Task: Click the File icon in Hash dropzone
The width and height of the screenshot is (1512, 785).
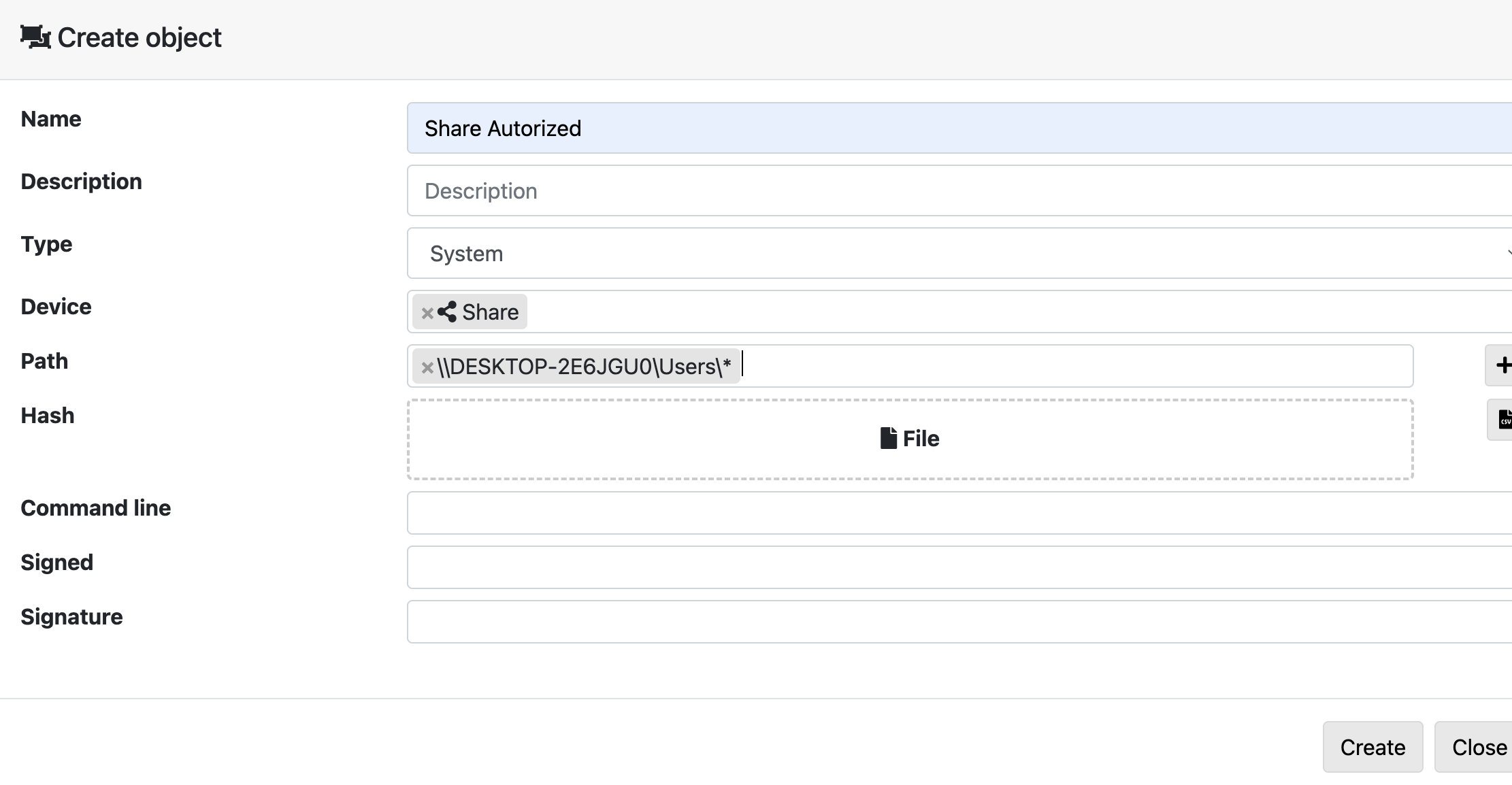Action: coord(888,439)
